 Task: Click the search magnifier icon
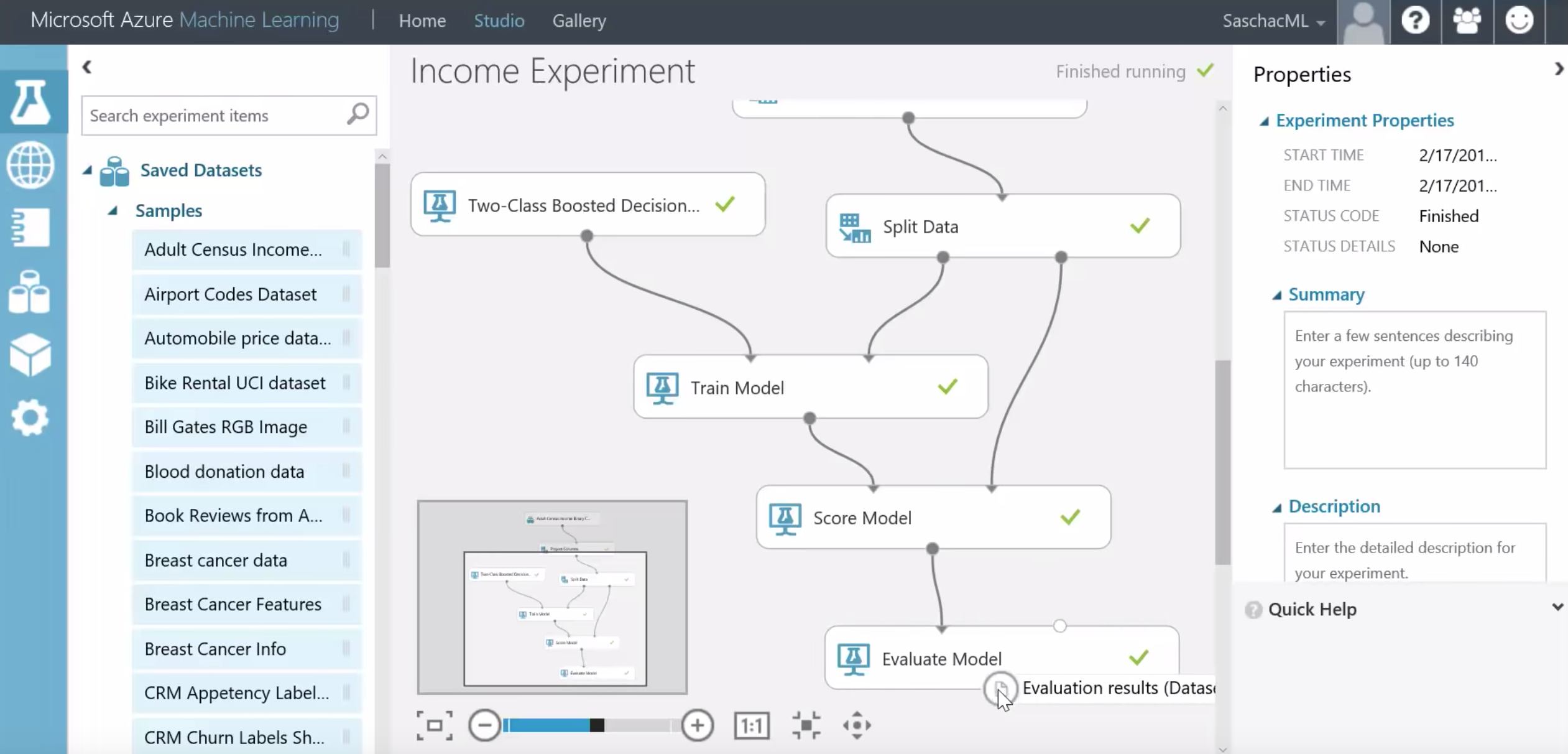[x=358, y=114]
